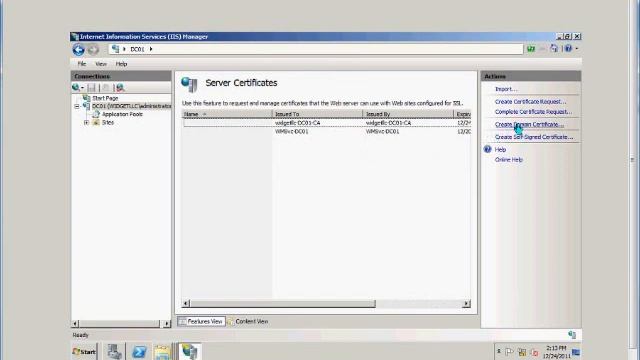Image resolution: width=640 pixels, height=360 pixels.
Task: Click certificate list scroll left arrow
Action: click(x=186, y=304)
